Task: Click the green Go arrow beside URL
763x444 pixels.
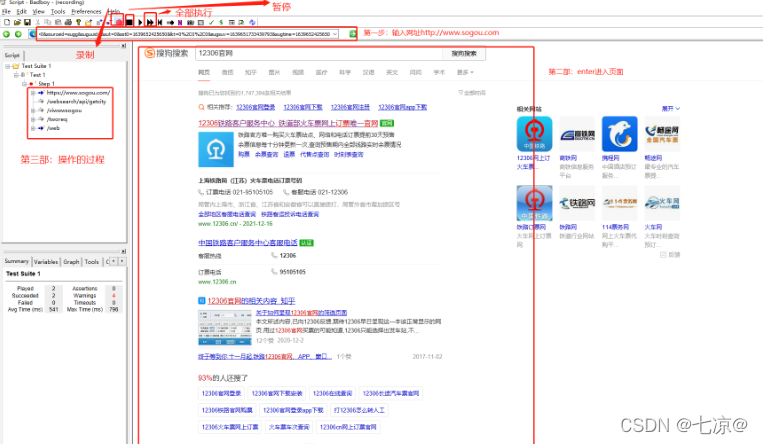Action: pos(353,34)
